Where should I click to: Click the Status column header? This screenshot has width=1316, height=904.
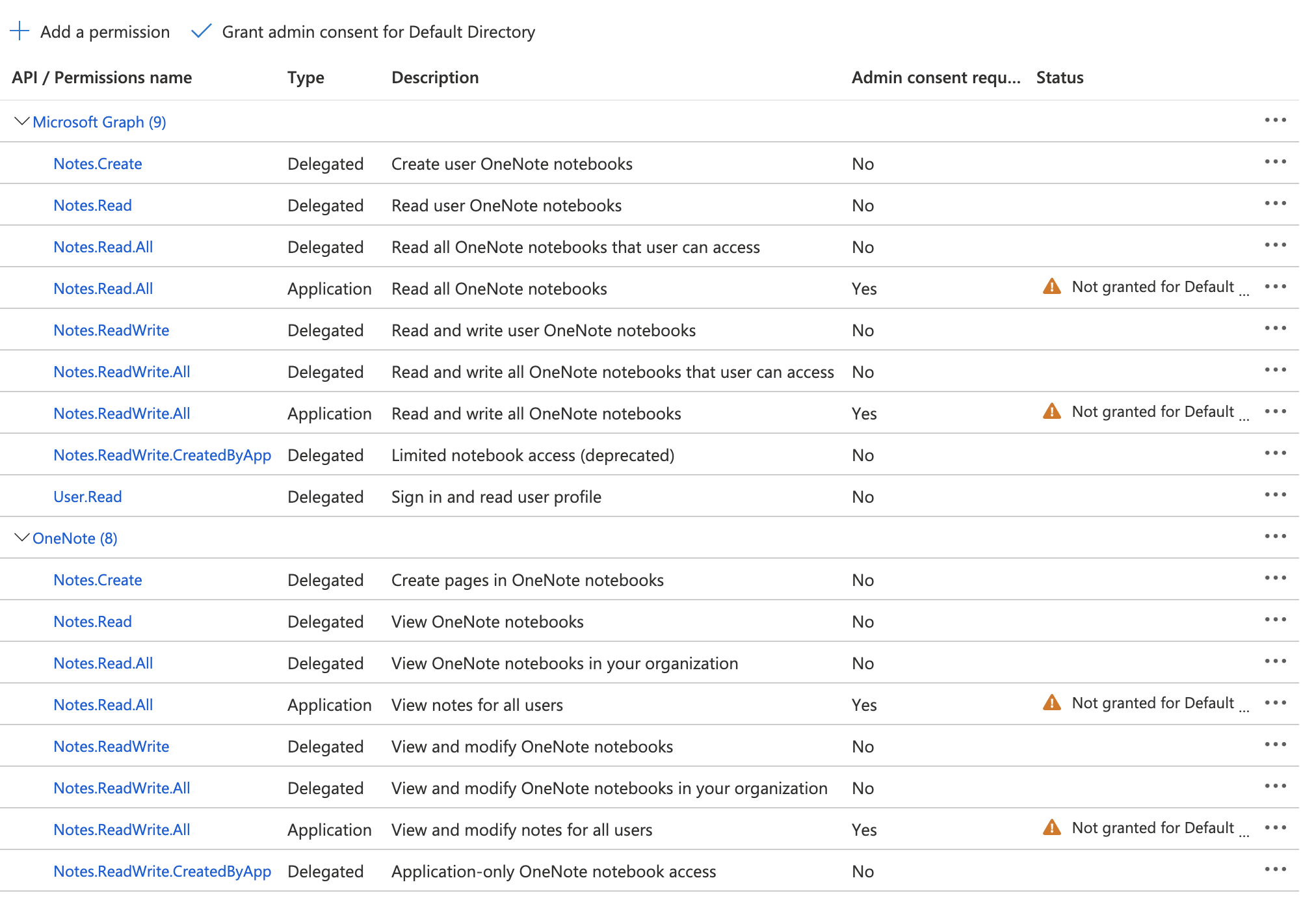click(1060, 77)
